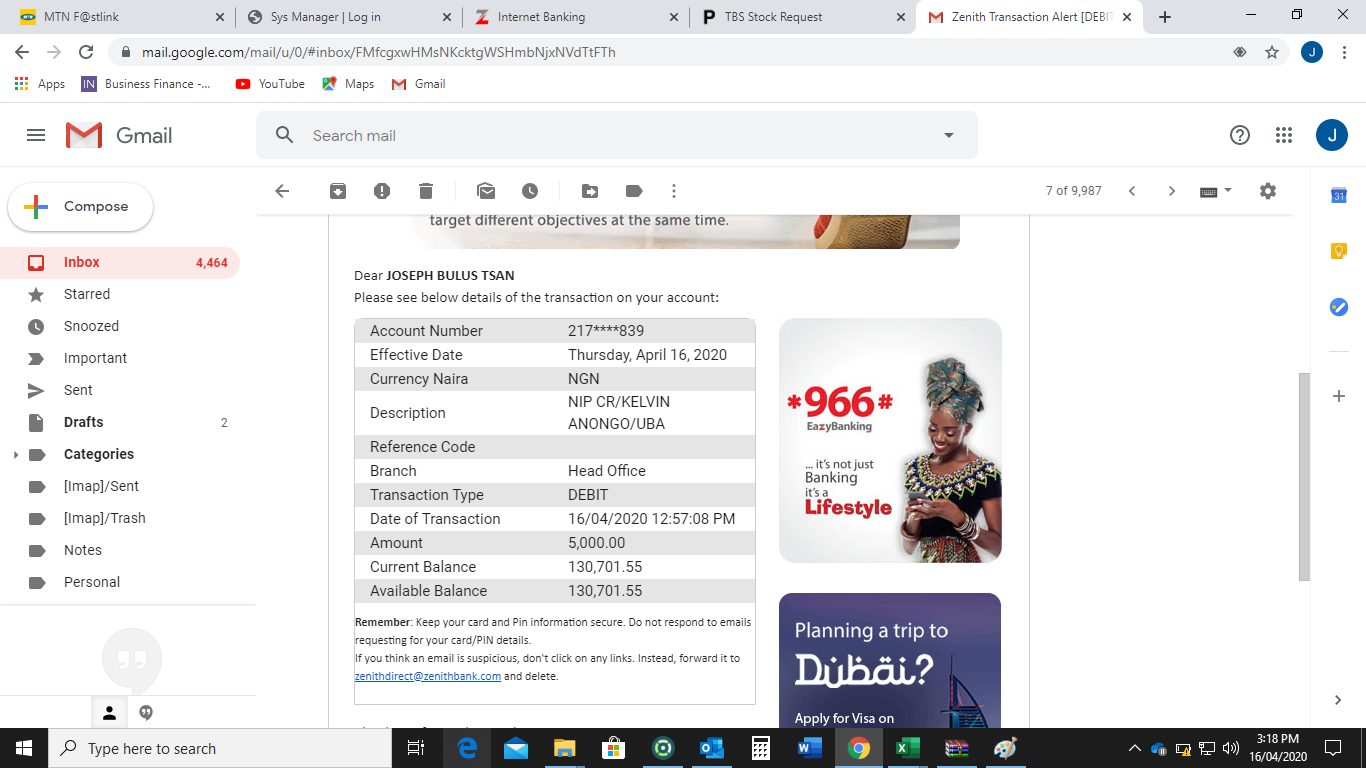Open Business Finance bookmark
Viewport: 1366px width, 768px height.
point(146,84)
